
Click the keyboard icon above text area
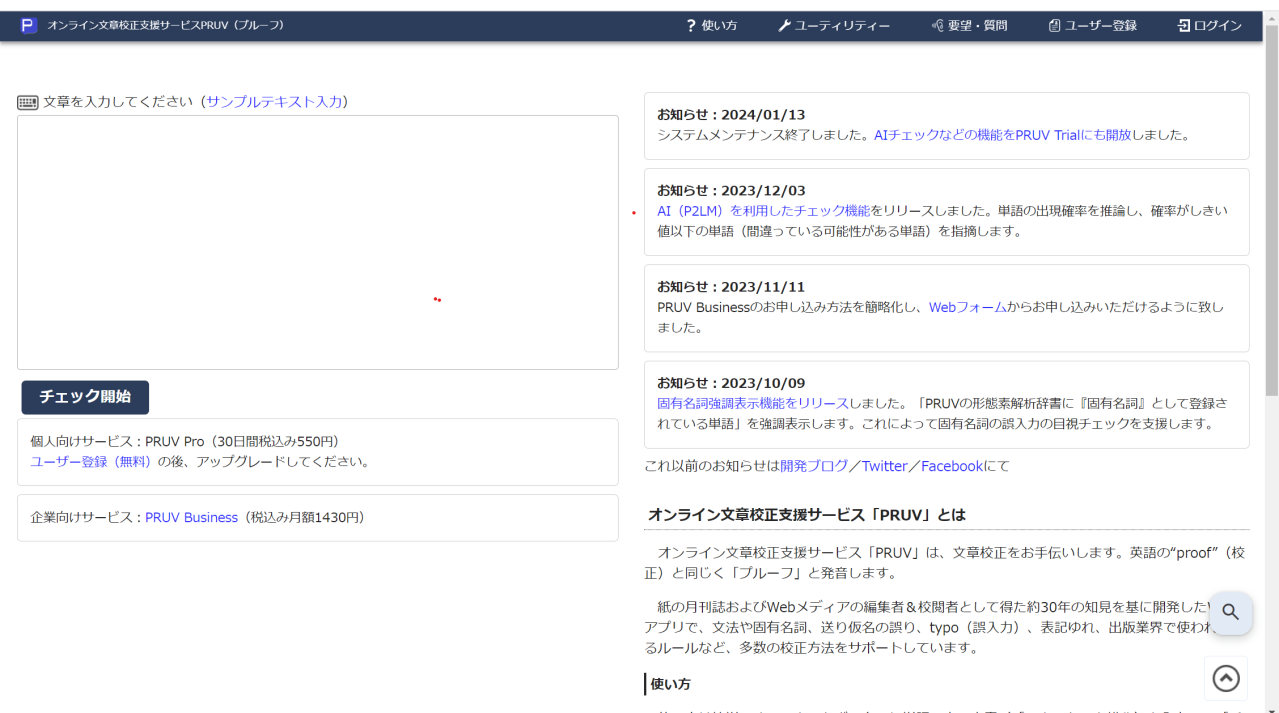click(x=28, y=102)
